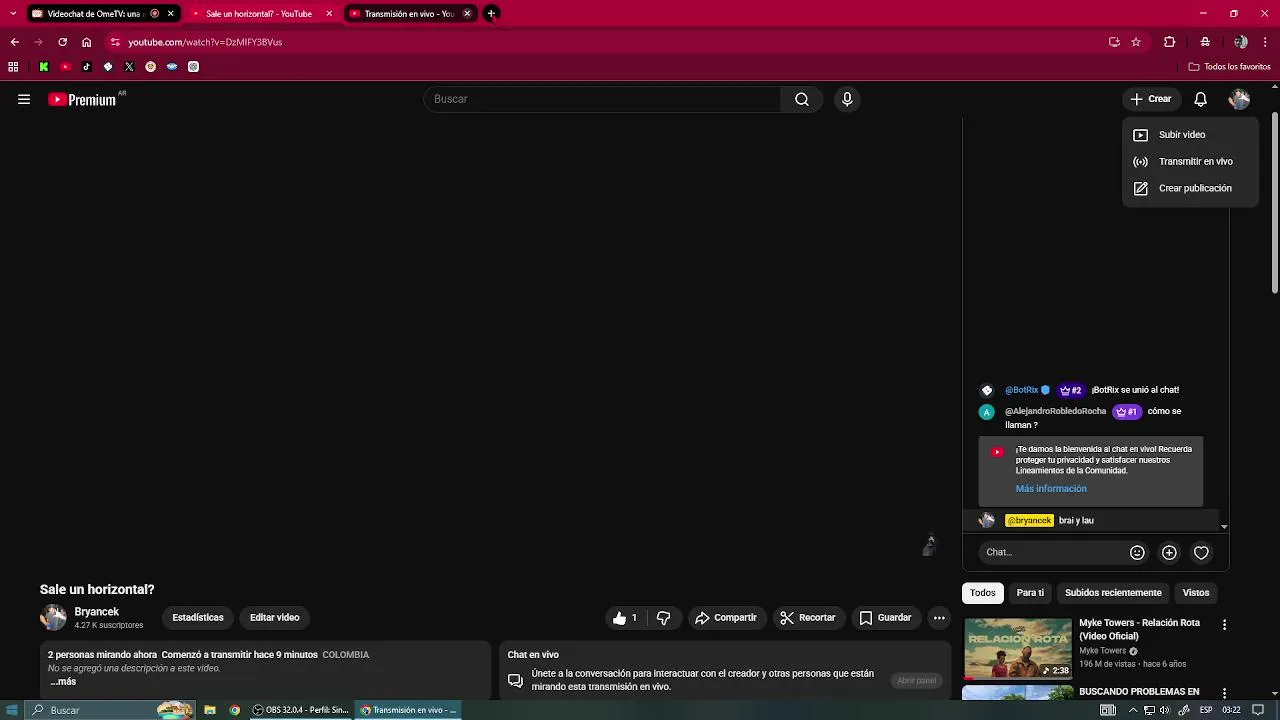Open the Crear dropdown button

tap(1151, 99)
